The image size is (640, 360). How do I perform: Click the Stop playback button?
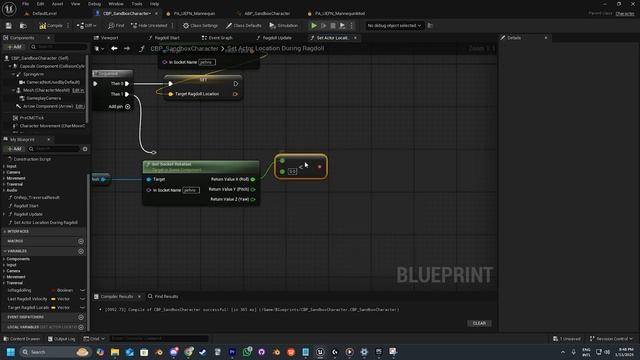point(333,26)
